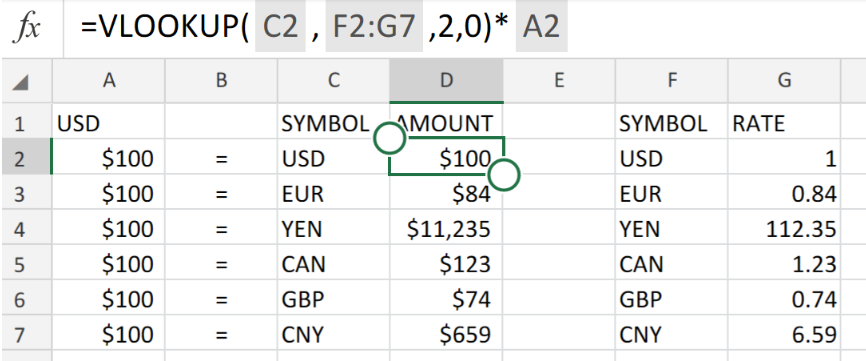Select column F header
Image resolution: width=866 pixels, height=361 pixels.
coord(672,81)
